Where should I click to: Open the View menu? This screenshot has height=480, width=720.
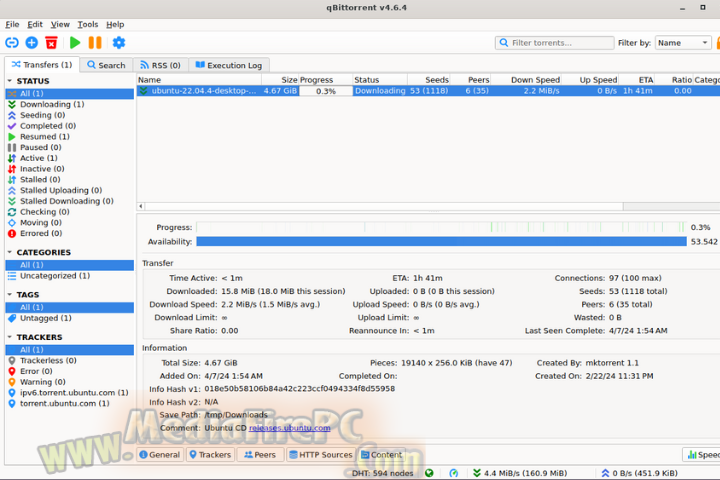click(60, 24)
